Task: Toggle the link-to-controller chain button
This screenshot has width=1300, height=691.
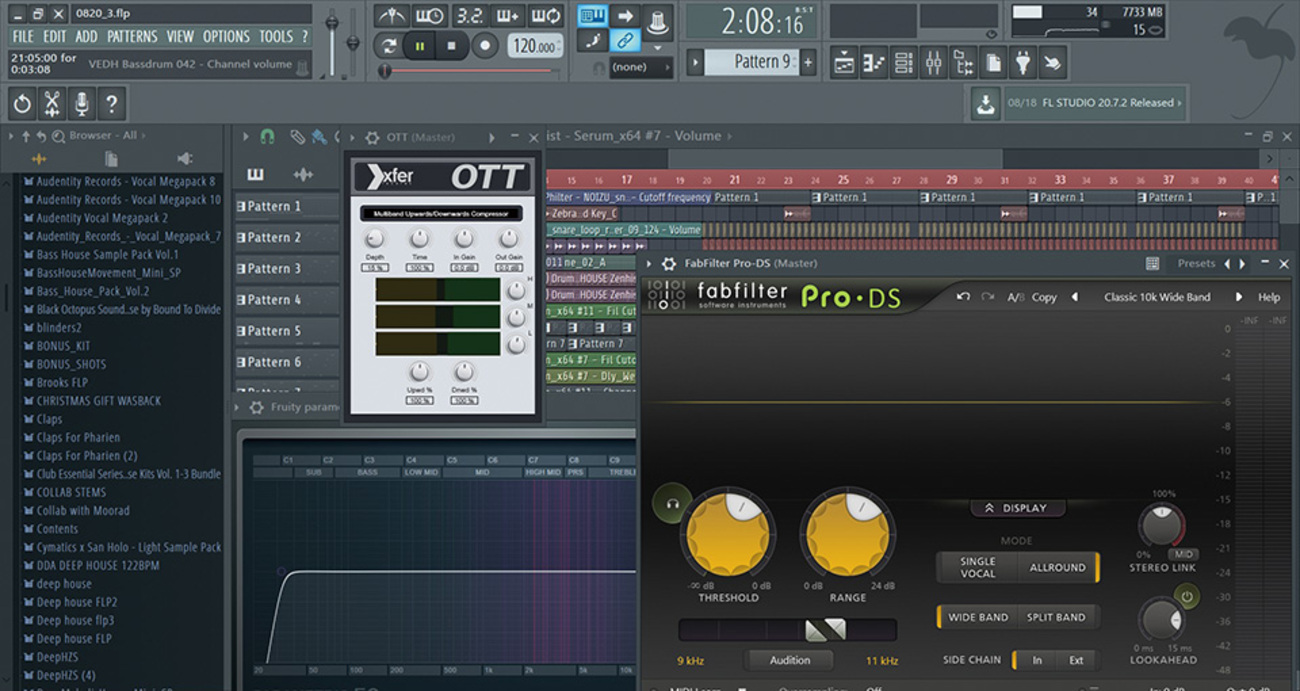Action: (626, 41)
